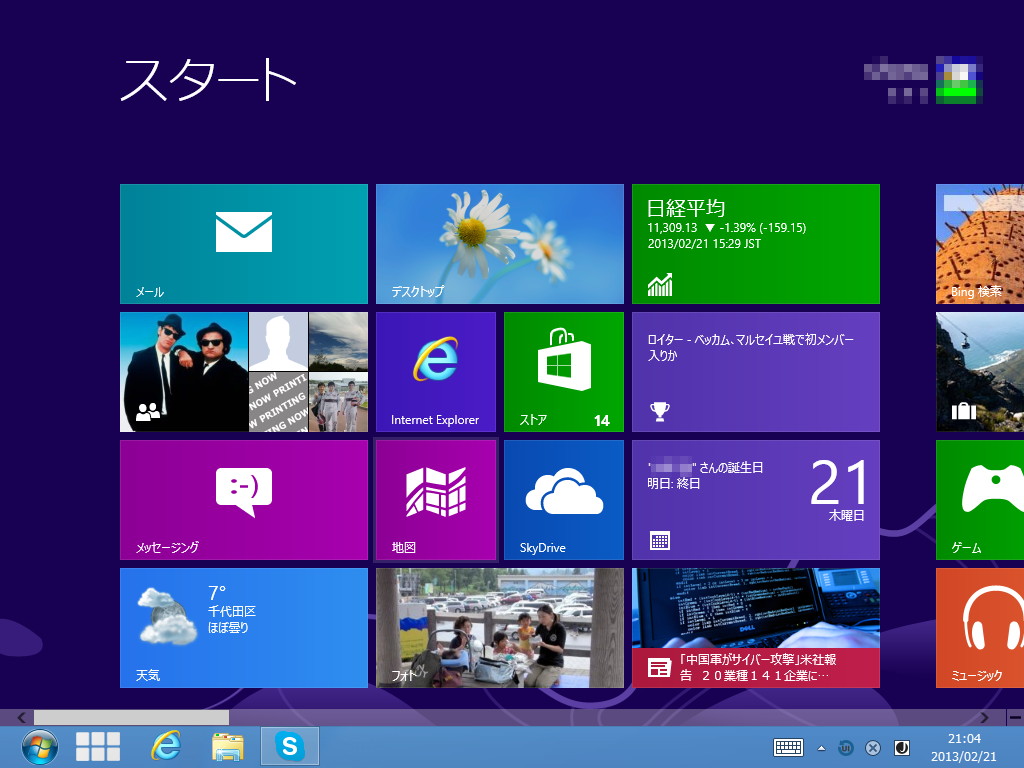Image resolution: width=1024 pixels, height=768 pixels.
Task: Open the Games (ゲーム) tile
Action: point(980,500)
